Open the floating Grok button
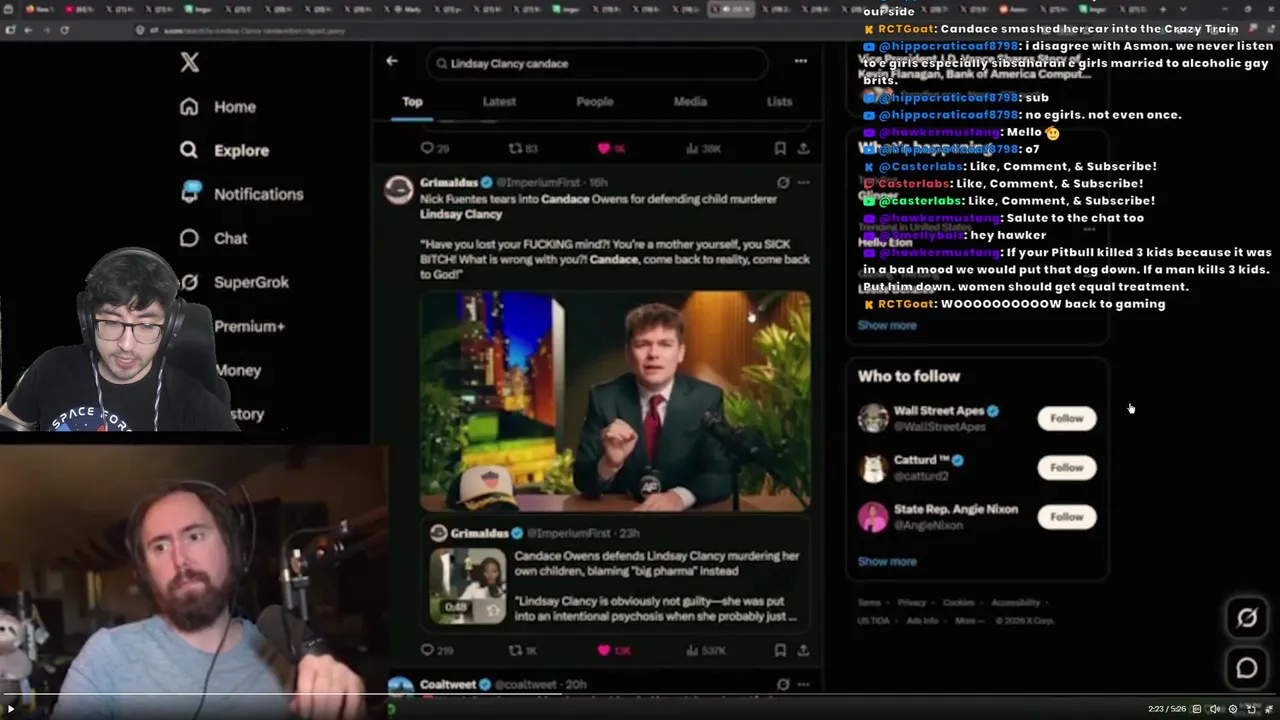 (1246, 619)
